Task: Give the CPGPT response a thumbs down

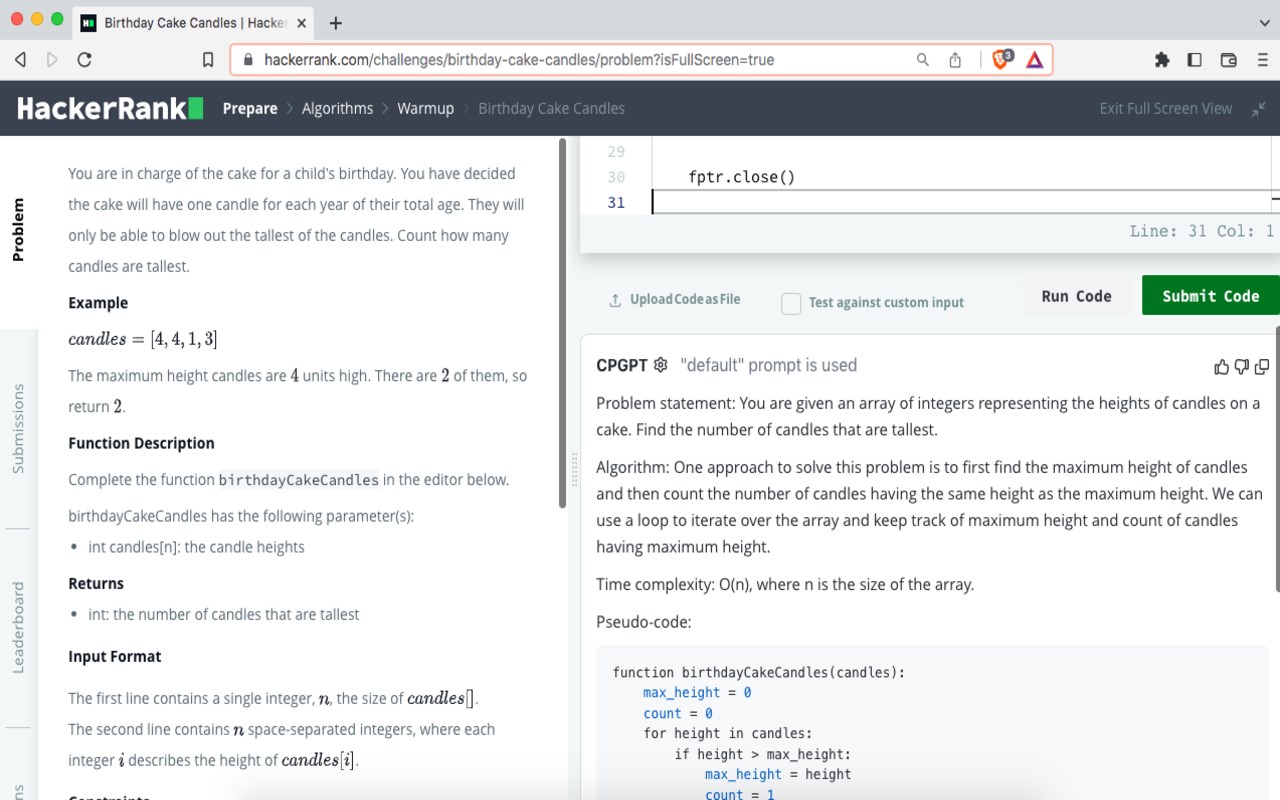Action: [x=1242, y=367]
